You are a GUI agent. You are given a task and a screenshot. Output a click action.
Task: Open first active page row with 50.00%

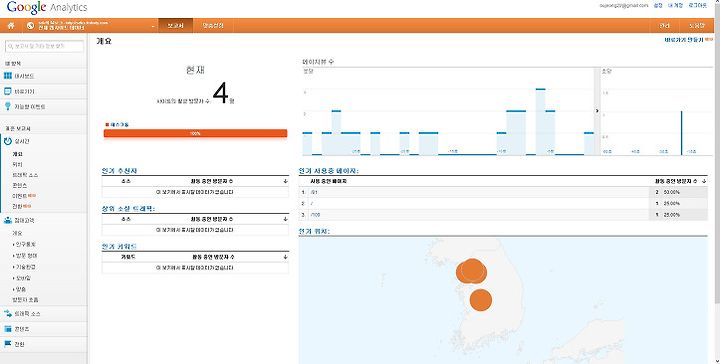pos(503,192)
